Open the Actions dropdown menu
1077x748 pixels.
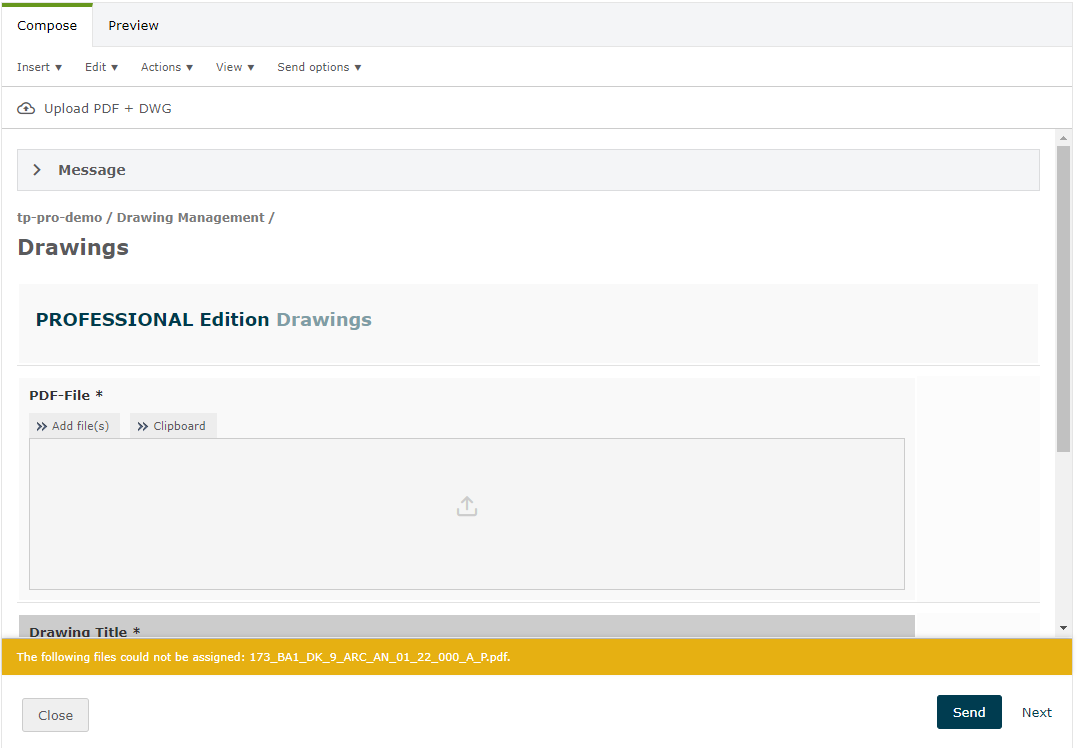pyautogui.click(x=167, y=67)
